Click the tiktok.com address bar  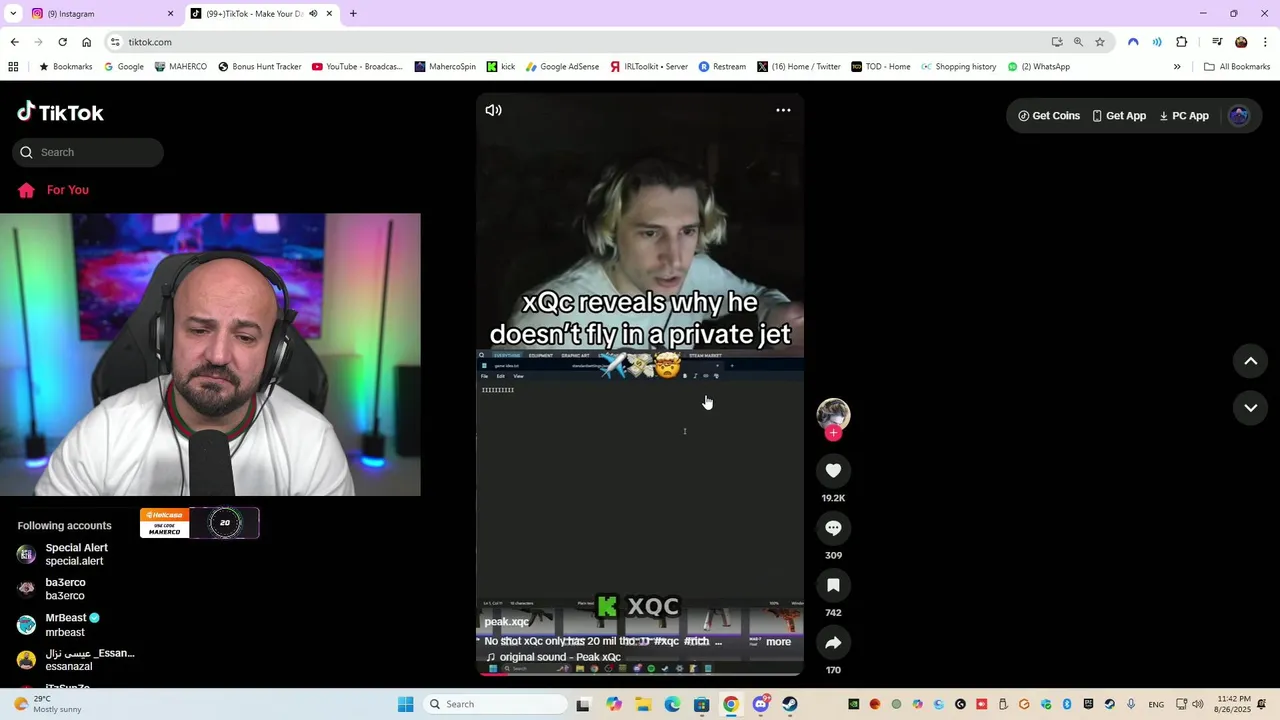[580, 42]
